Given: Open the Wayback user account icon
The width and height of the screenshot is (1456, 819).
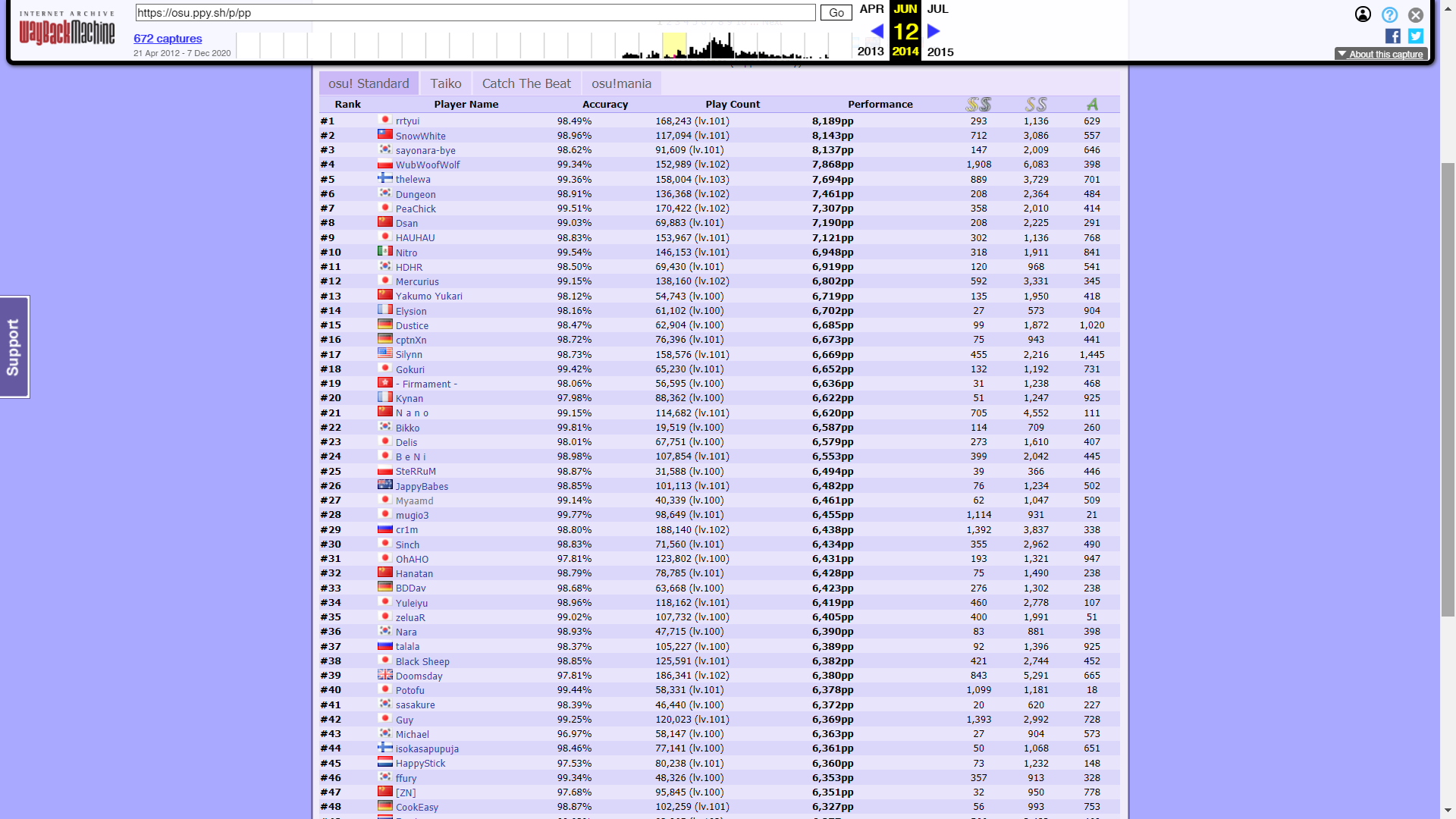Looking at the screenshot, I should (x=1363, y=14).
